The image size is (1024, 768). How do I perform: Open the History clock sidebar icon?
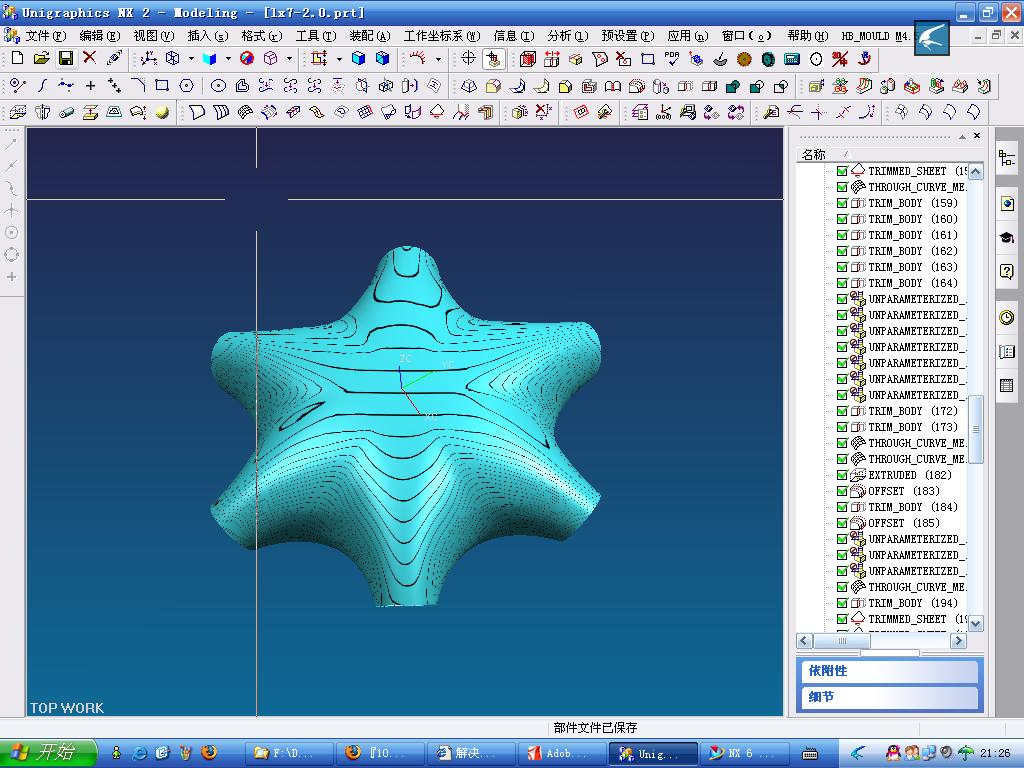[1006, 317]
